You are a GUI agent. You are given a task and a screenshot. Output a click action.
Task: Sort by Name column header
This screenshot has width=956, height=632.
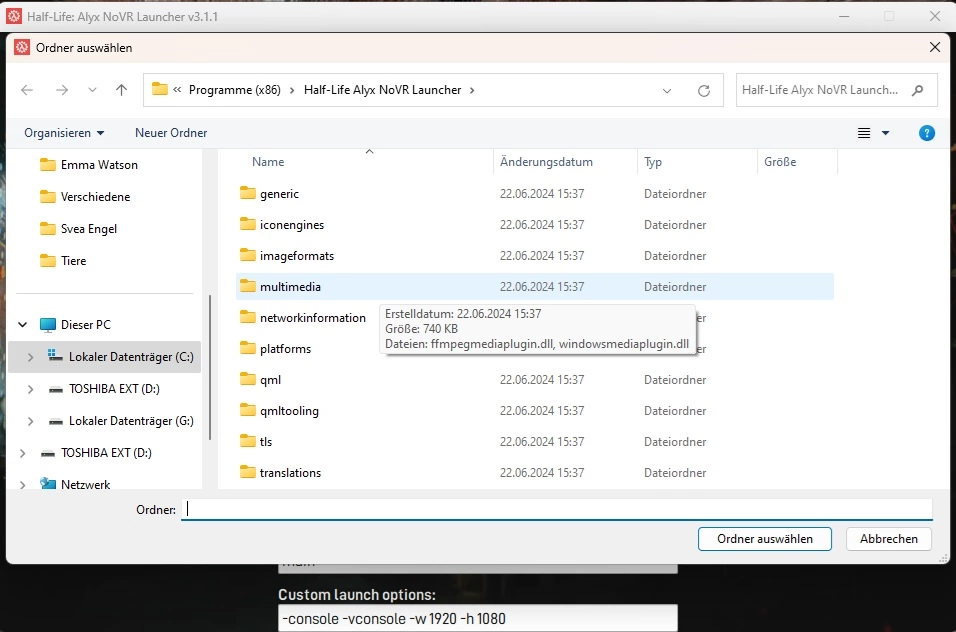[268, 162]
